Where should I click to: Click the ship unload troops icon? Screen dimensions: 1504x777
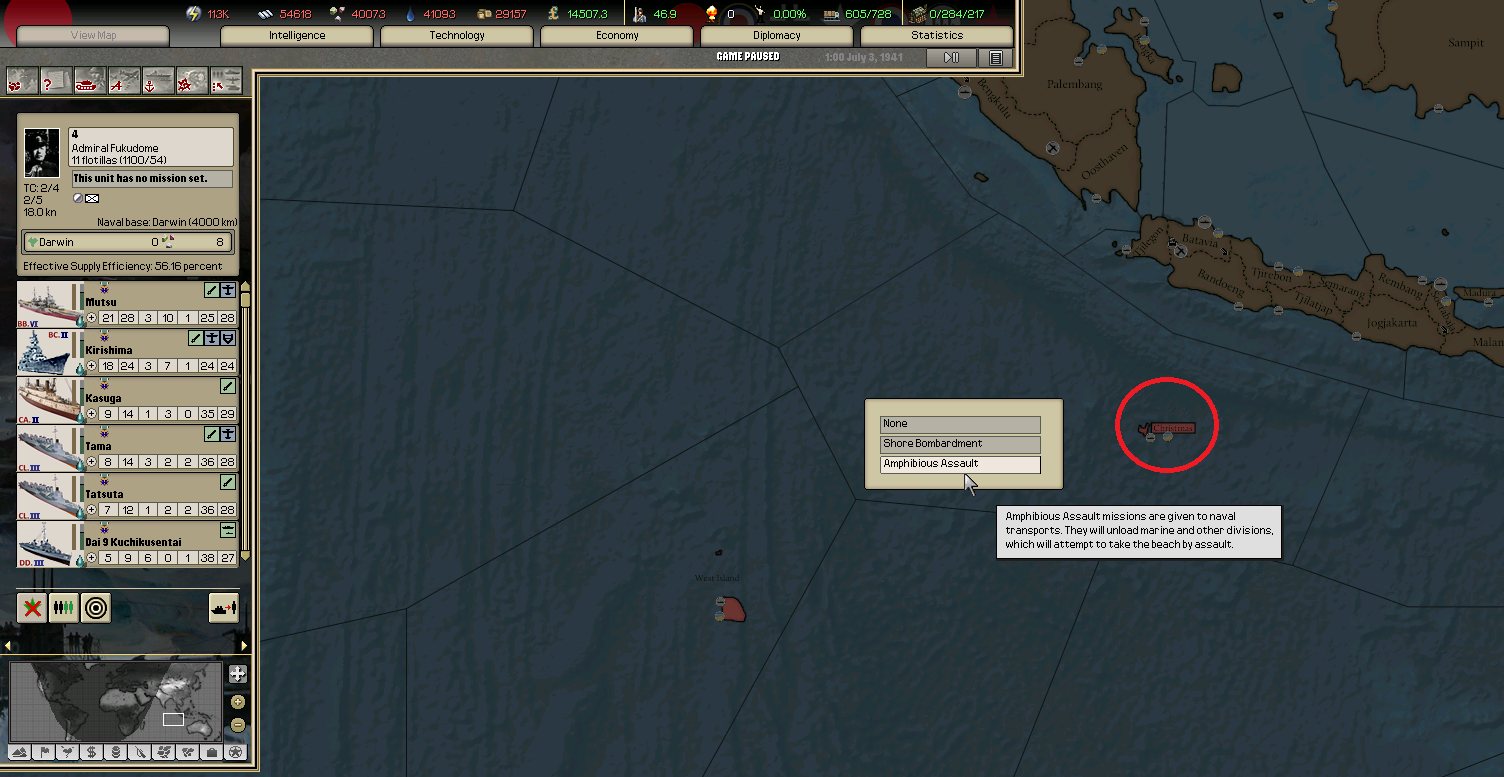tap(223, 607)
